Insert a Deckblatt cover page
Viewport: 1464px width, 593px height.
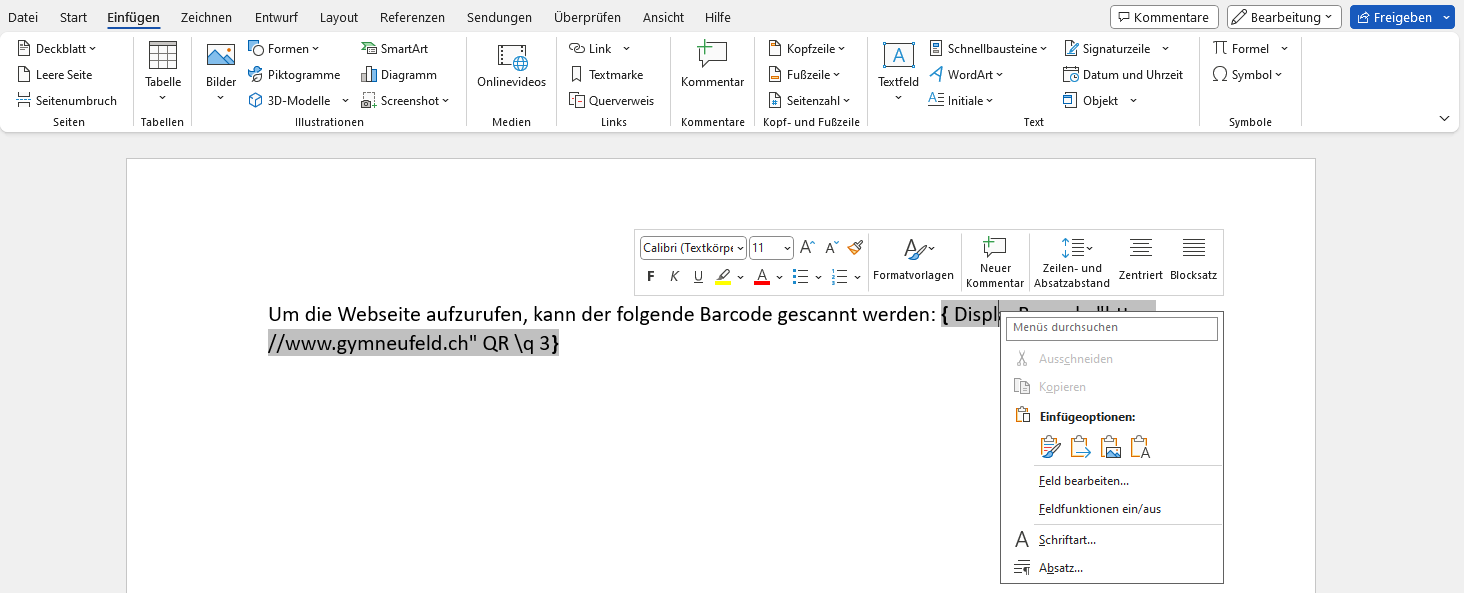tap(57, 48)
